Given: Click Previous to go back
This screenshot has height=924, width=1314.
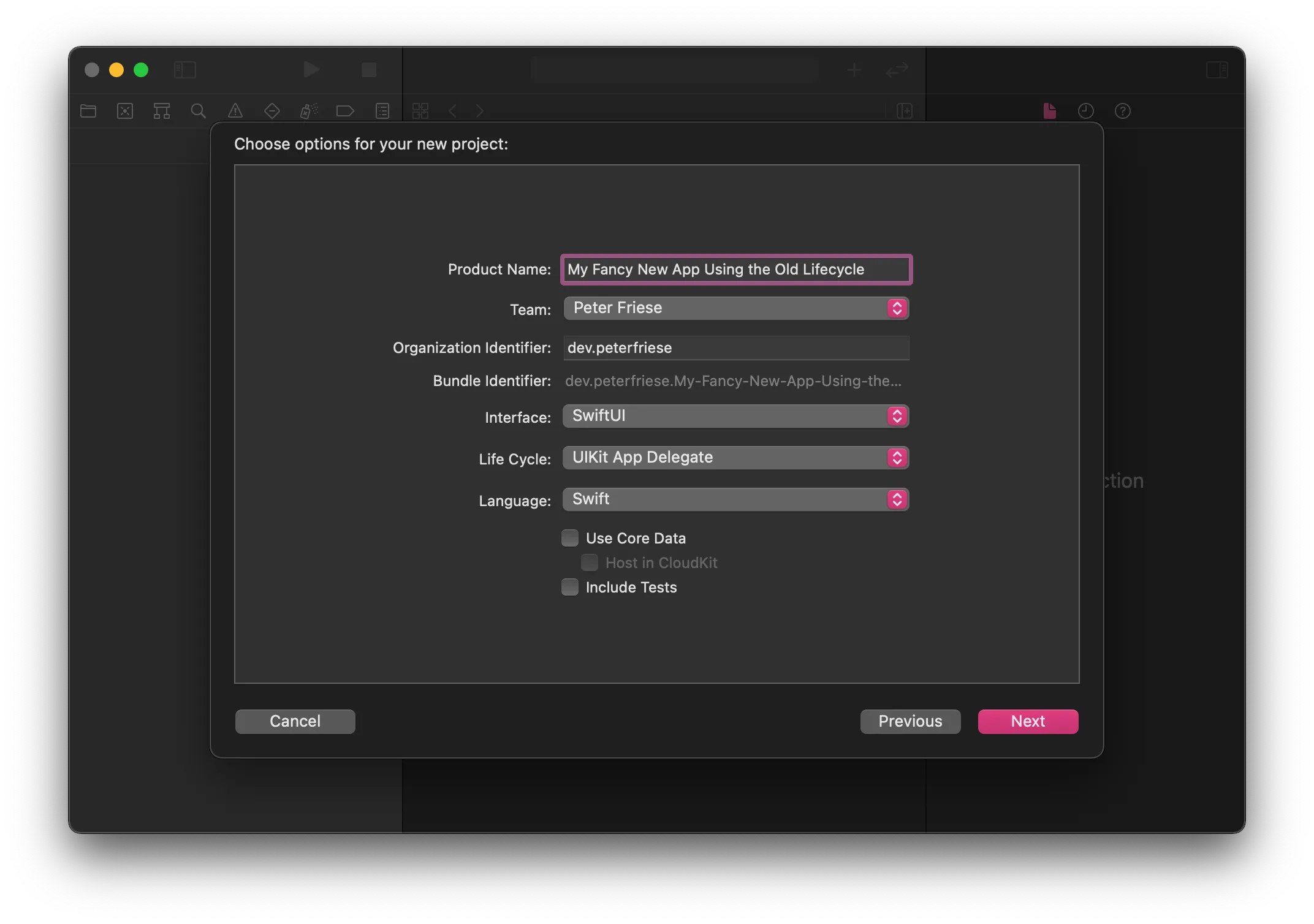Looking at the screenshot, I should coord(910,721).
